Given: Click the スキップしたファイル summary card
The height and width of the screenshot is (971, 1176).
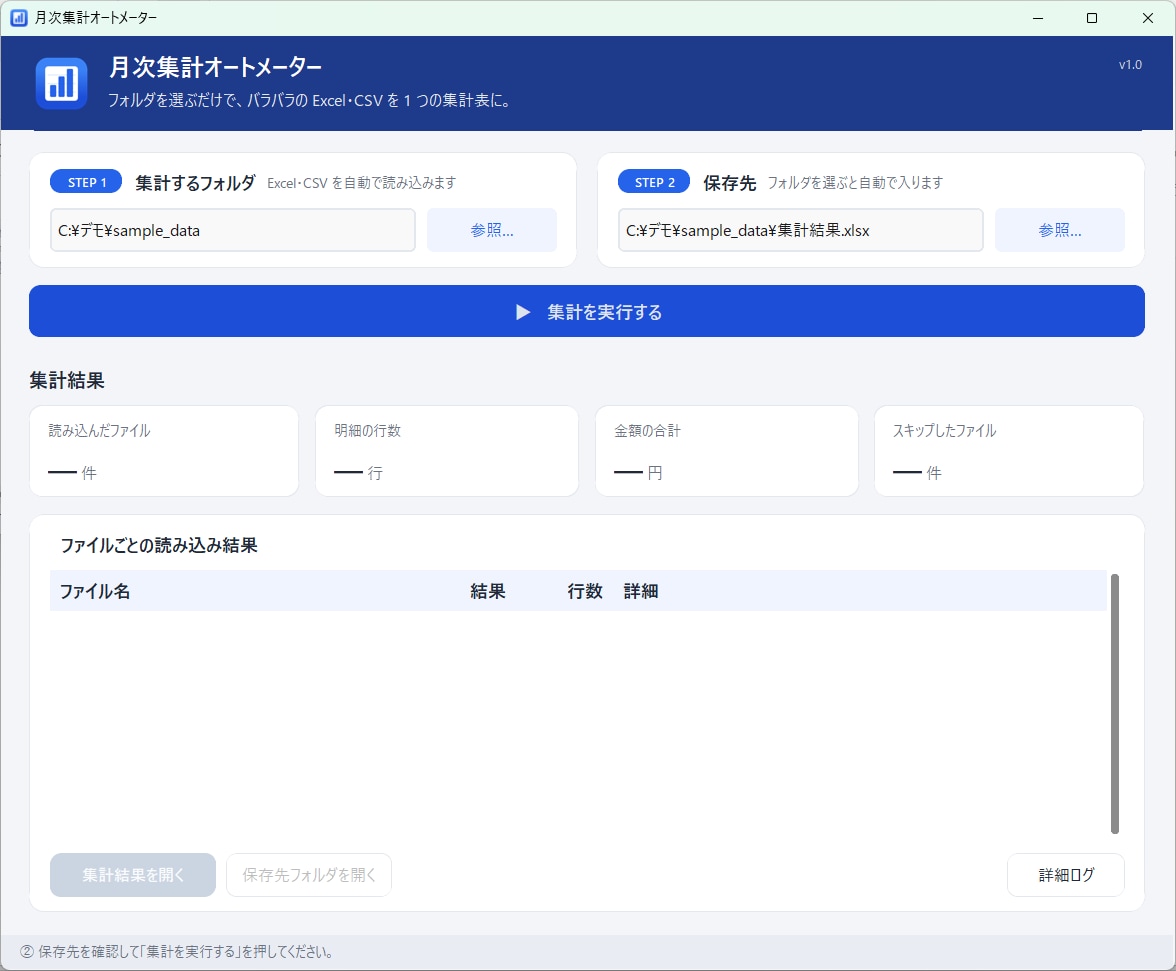Looking at the screenshot, I should (x=1009, y=451).
